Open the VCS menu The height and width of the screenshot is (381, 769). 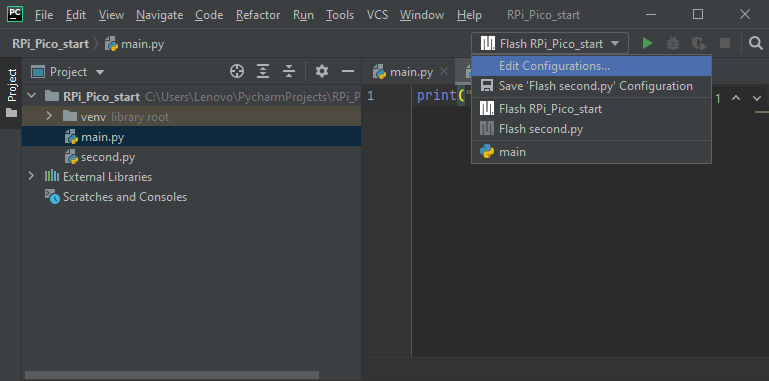tap(377, 15)
